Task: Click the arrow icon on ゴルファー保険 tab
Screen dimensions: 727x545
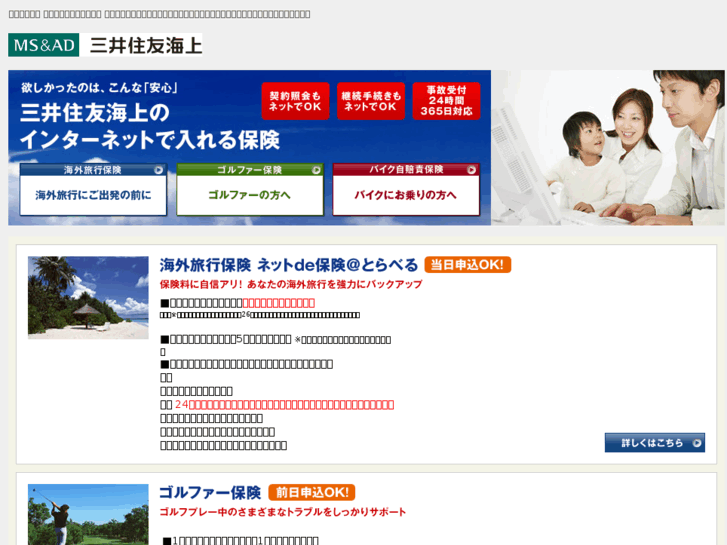Action: click(316, 170)
